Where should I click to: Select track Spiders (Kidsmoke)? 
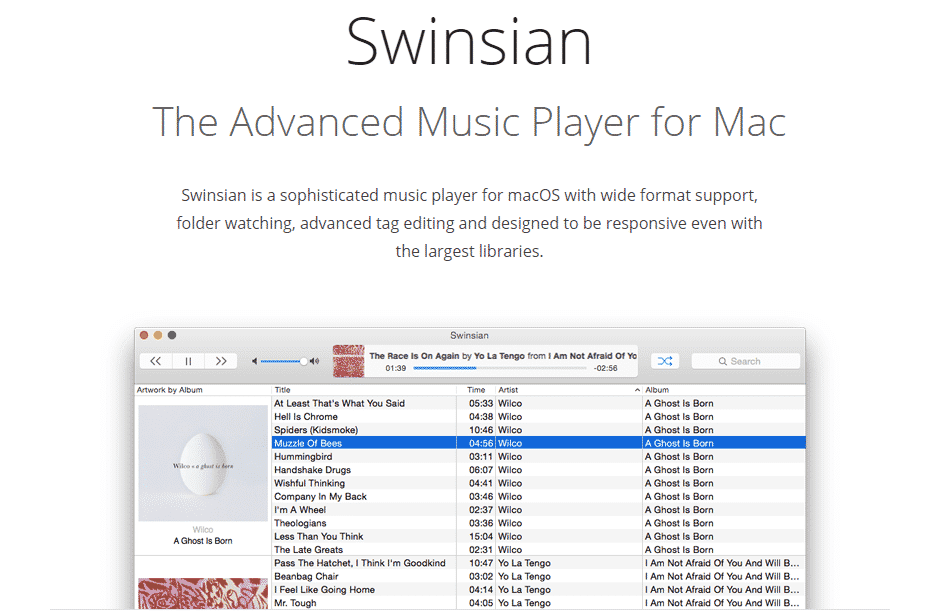tap(538, 430)
